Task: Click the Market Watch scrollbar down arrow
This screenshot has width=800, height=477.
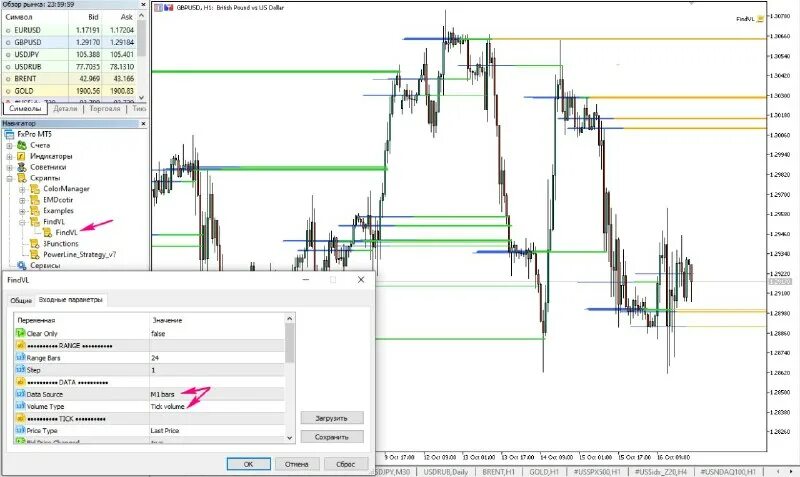Action: point(142,97)
